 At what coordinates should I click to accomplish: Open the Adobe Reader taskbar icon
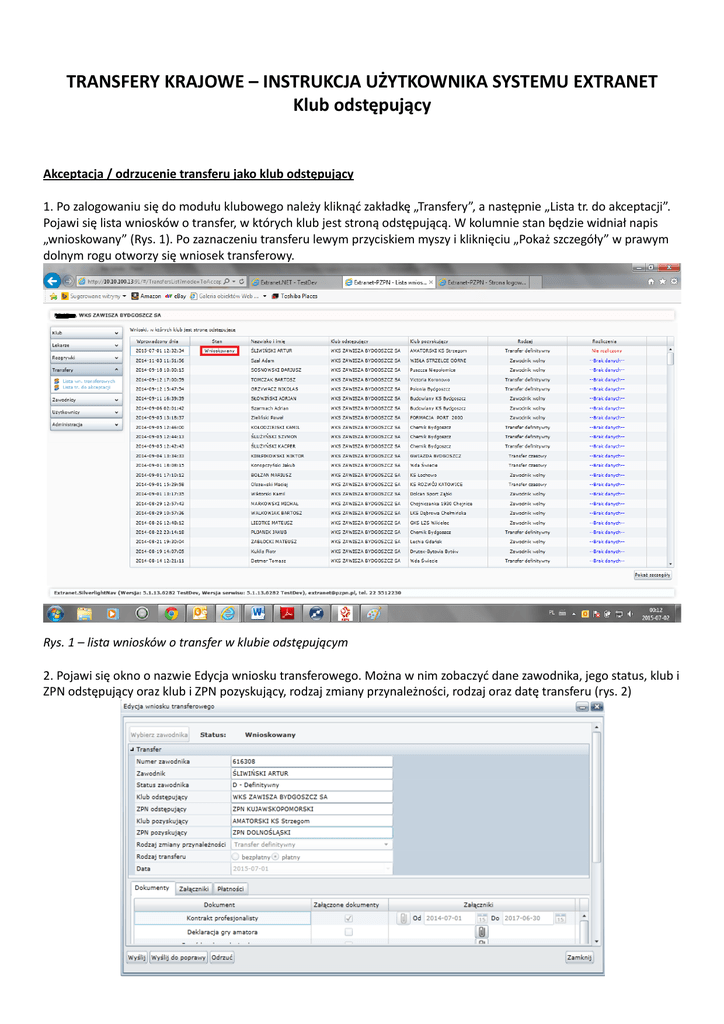(x=287, y=613)
